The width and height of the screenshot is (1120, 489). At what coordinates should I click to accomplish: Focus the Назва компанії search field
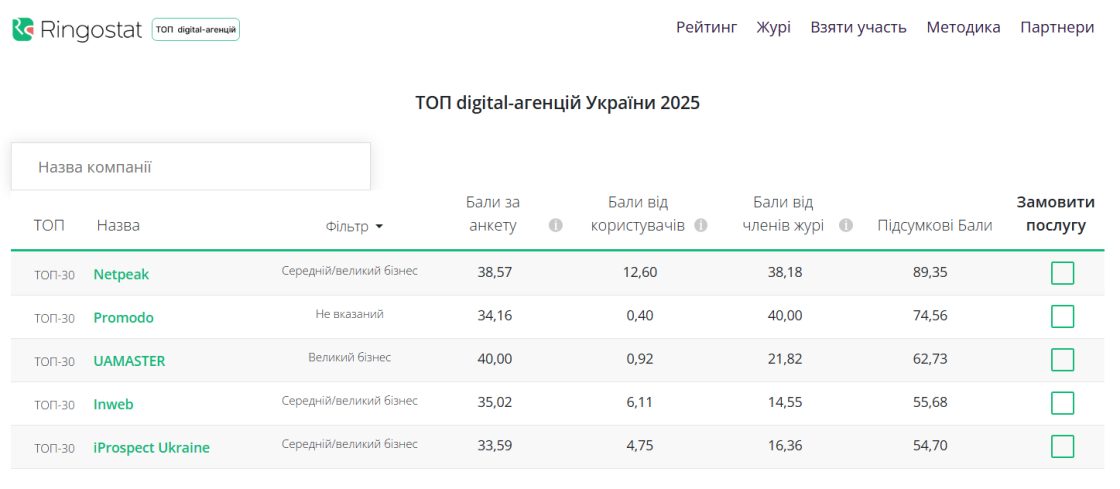[x=191, y=167]
